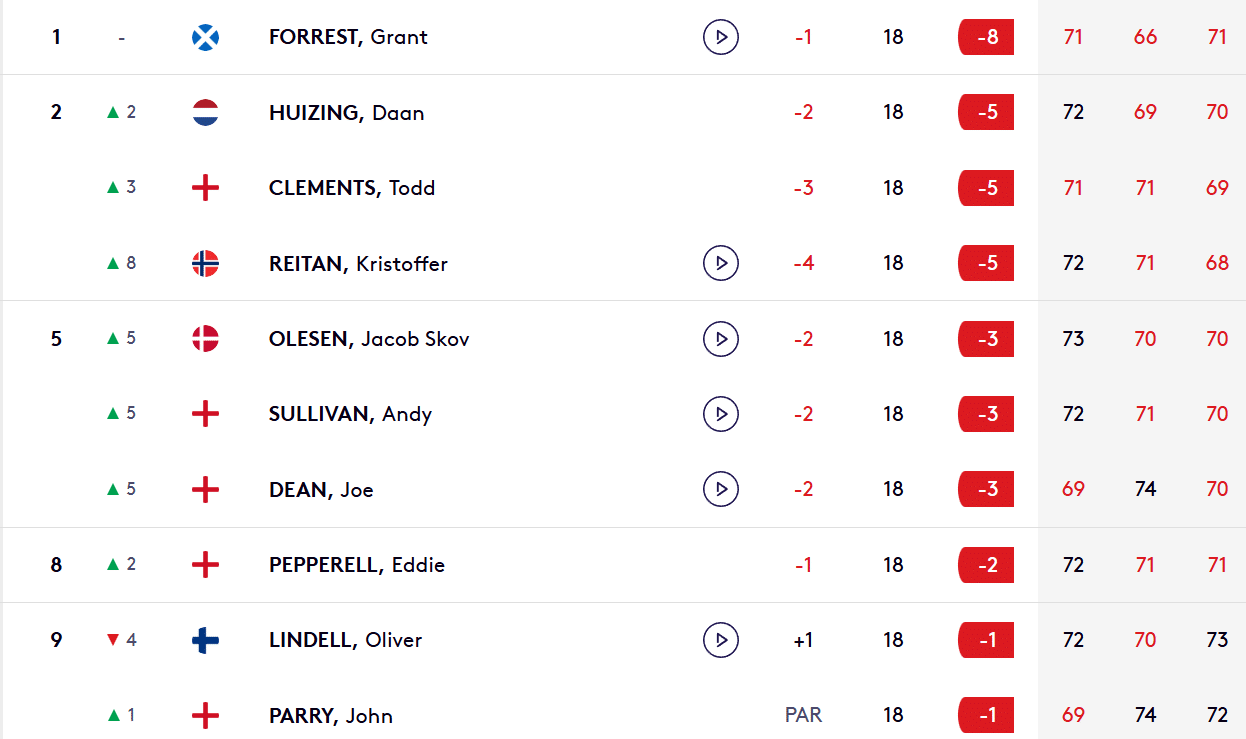The height and width of the screenshot is (739, 1246).
Task: Click Finland flag beside Lindell
Action: (205, 639)
